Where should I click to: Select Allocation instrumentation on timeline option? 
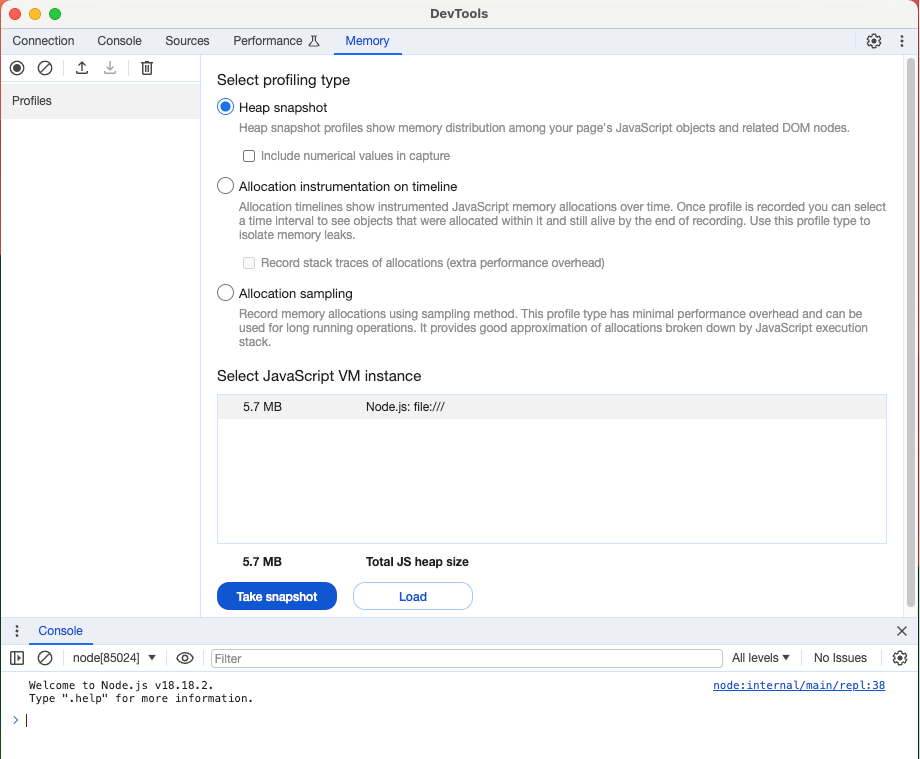tap(226, 186)
